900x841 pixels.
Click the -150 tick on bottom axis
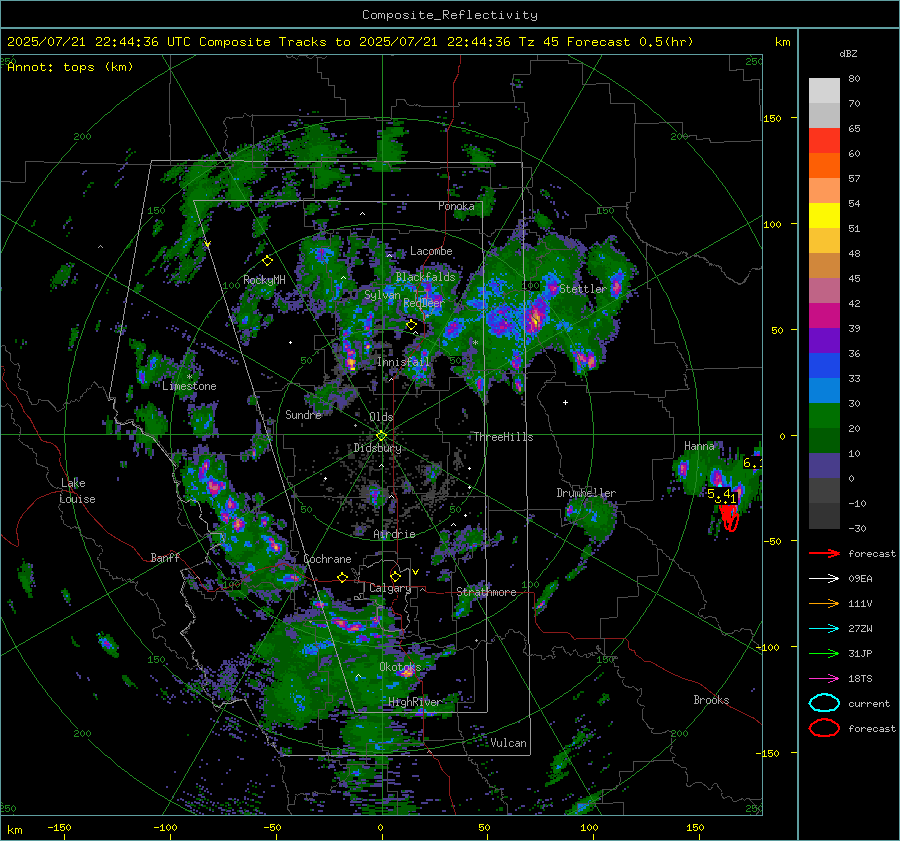(x=59, y=827)
